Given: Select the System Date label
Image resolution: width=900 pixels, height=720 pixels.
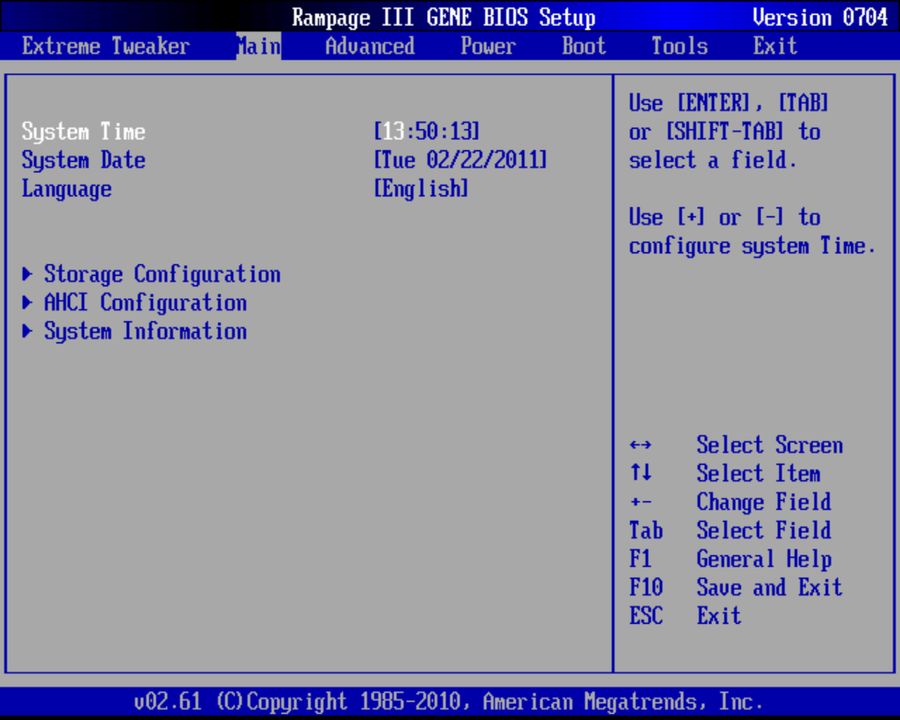Looking at the screenshot, I should coord(83,160).
